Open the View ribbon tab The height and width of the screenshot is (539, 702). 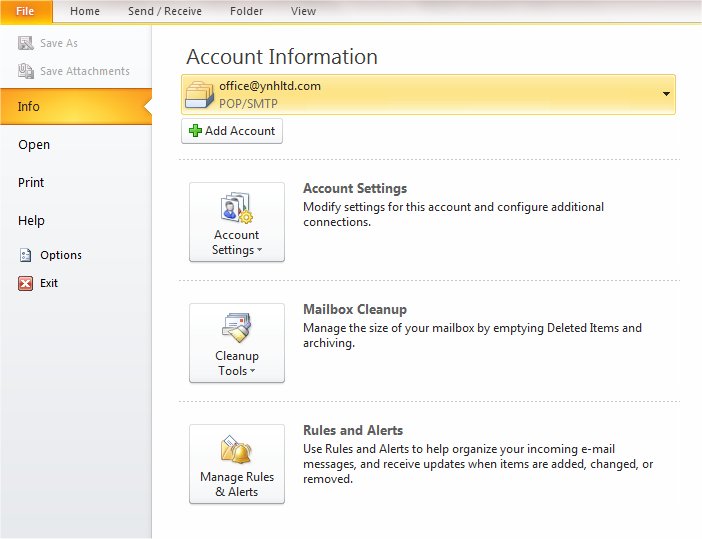coord(303,11)
